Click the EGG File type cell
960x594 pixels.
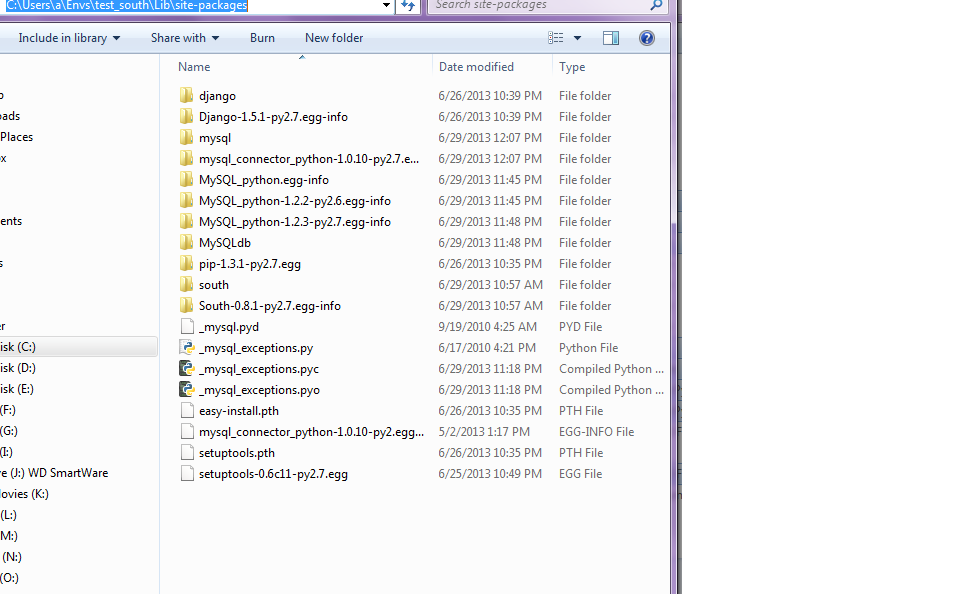point(580,473)
